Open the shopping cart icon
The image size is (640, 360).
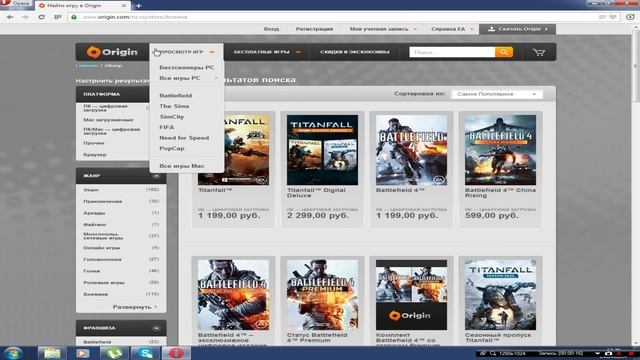[x=539, y=52]
